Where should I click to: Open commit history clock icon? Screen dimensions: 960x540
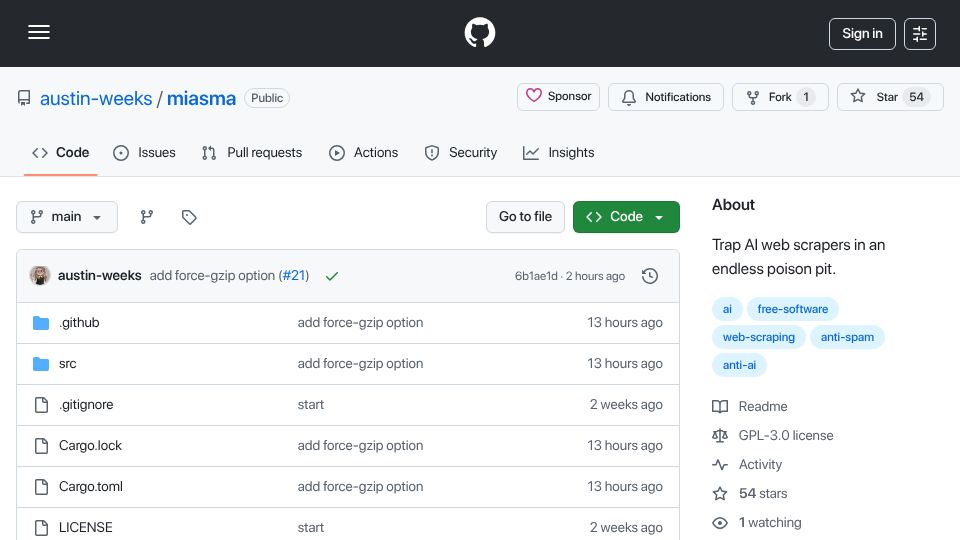(650, 276)
